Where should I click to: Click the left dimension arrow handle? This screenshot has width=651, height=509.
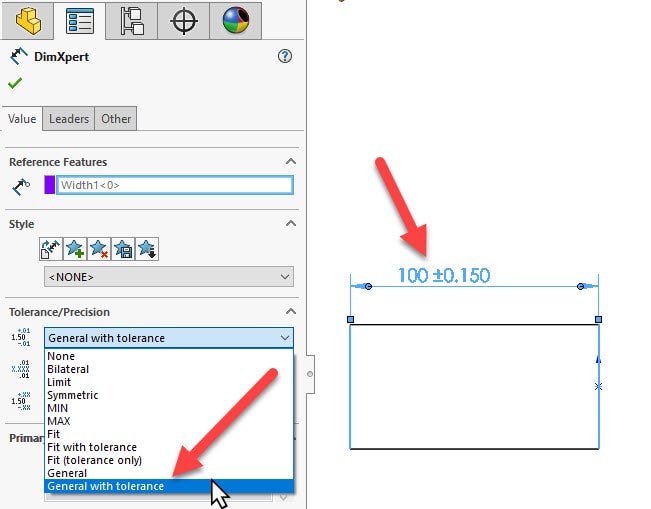tap(367, 286)
